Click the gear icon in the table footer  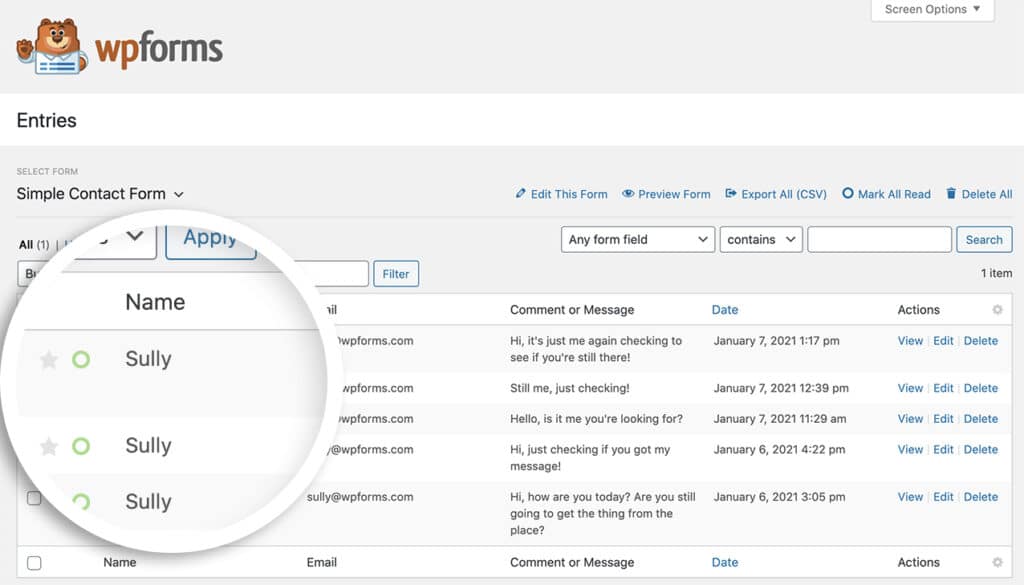coord(997,562)
